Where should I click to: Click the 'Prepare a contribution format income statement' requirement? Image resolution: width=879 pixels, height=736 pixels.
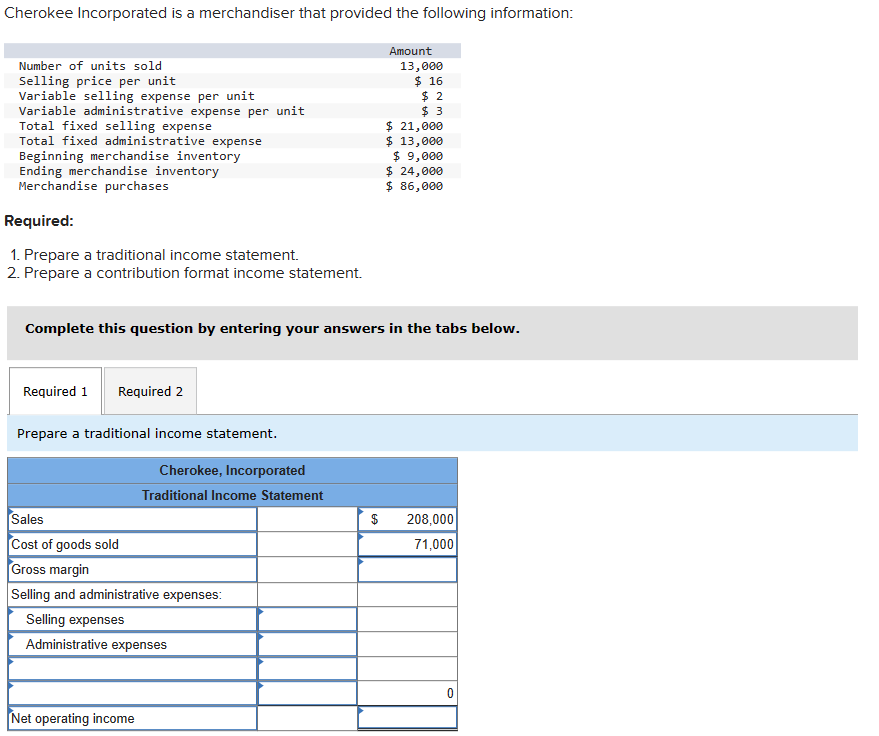[x=193, y=273]
